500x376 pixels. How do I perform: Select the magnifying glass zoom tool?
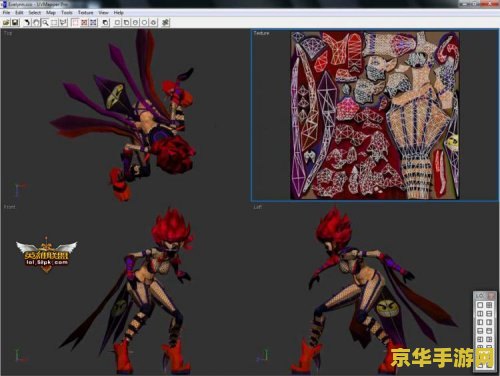click(x=45, y=23)
